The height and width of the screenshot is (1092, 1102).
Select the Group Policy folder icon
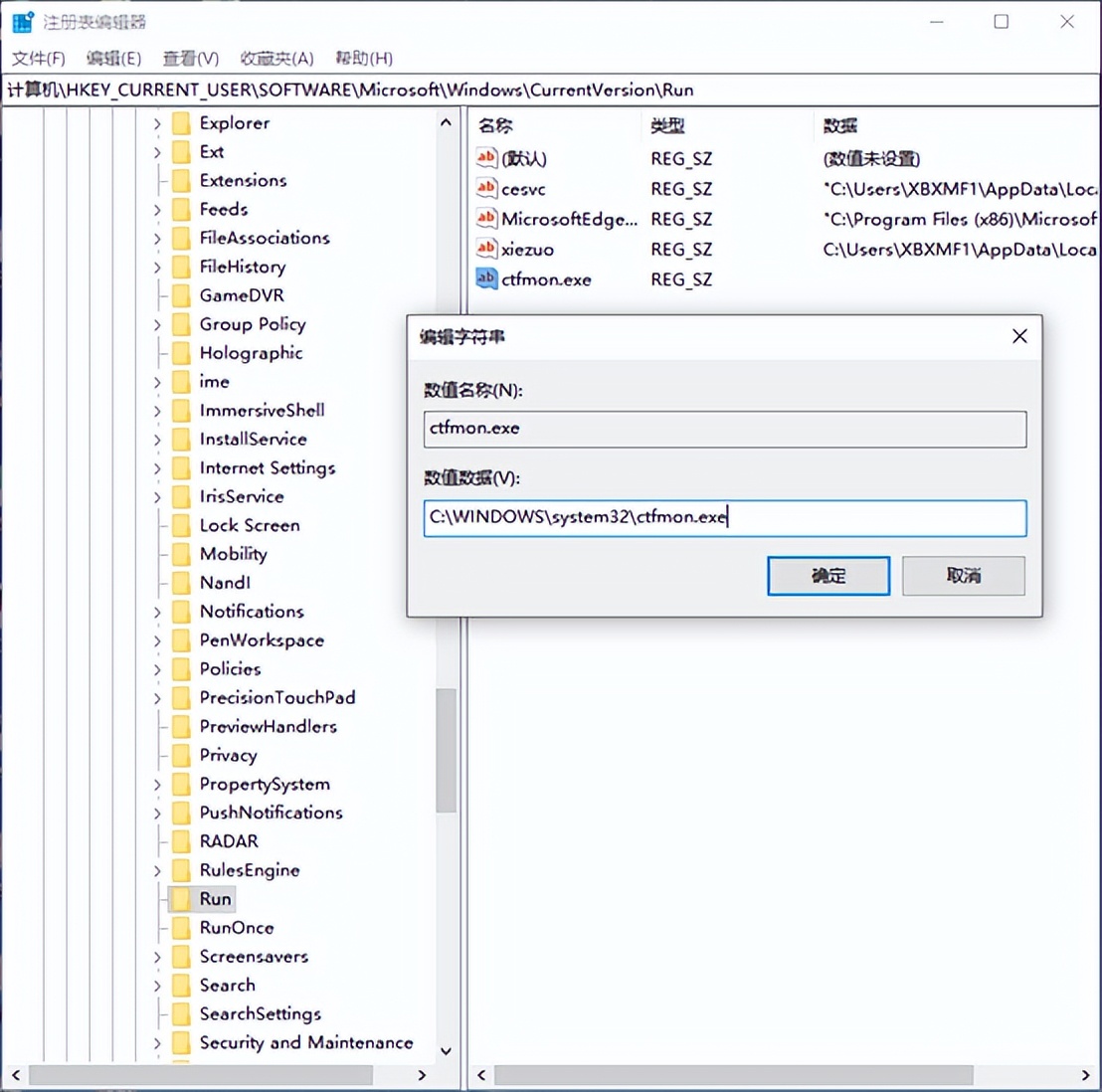(180, 323)
